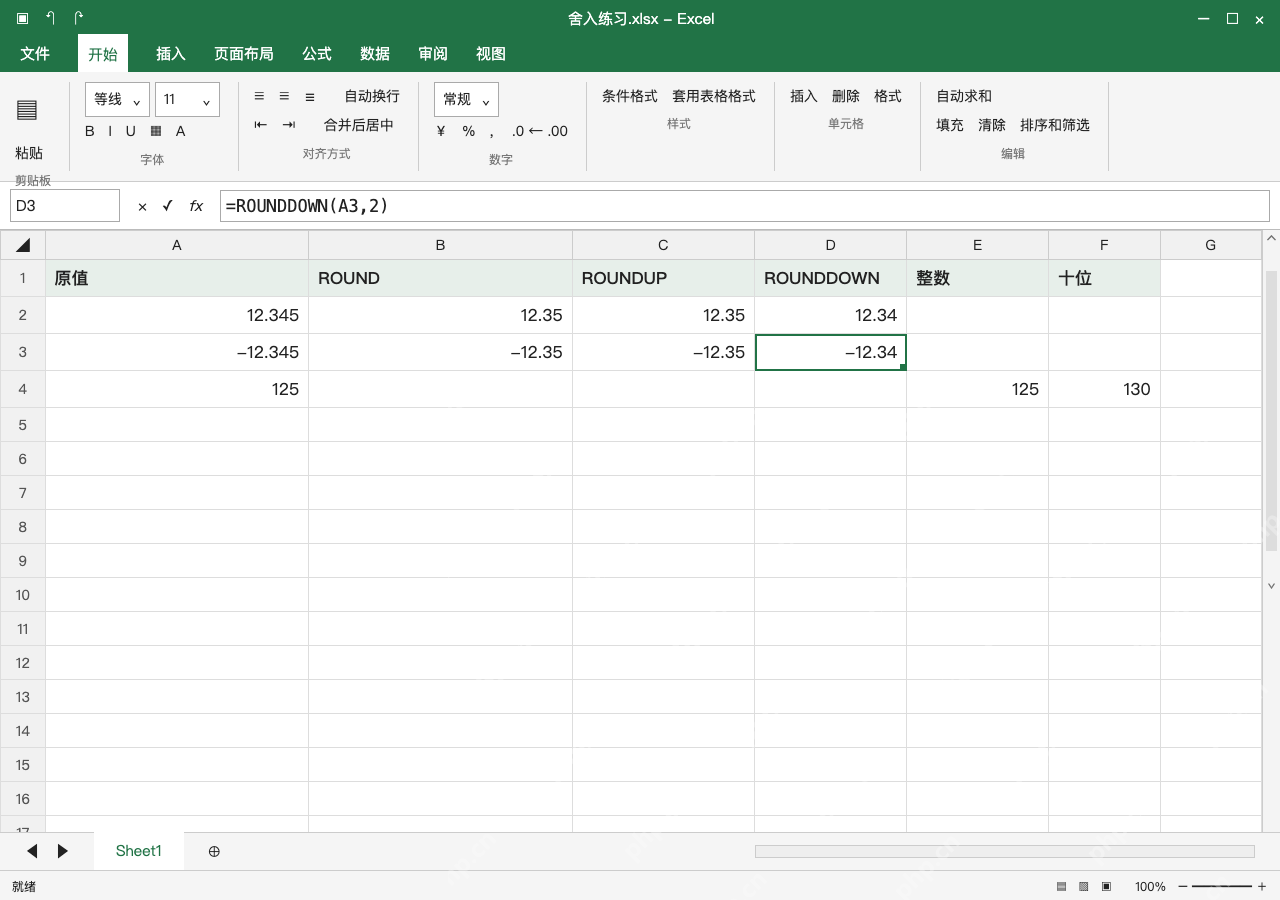Open 自动求和 AutoSum menu
1280x900 pixels.
[x=964, y=96]
